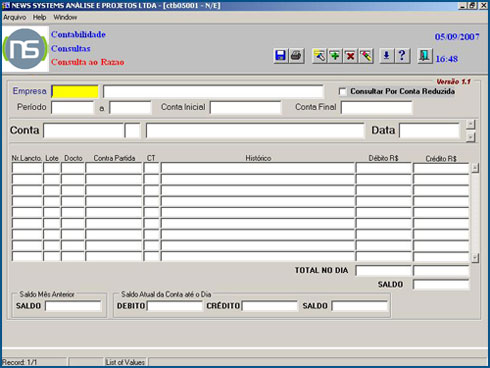Click the Conta Inicial input field
Image resolution: width=490 pixels, height=368 pixels.
click(x=246, y=108)
